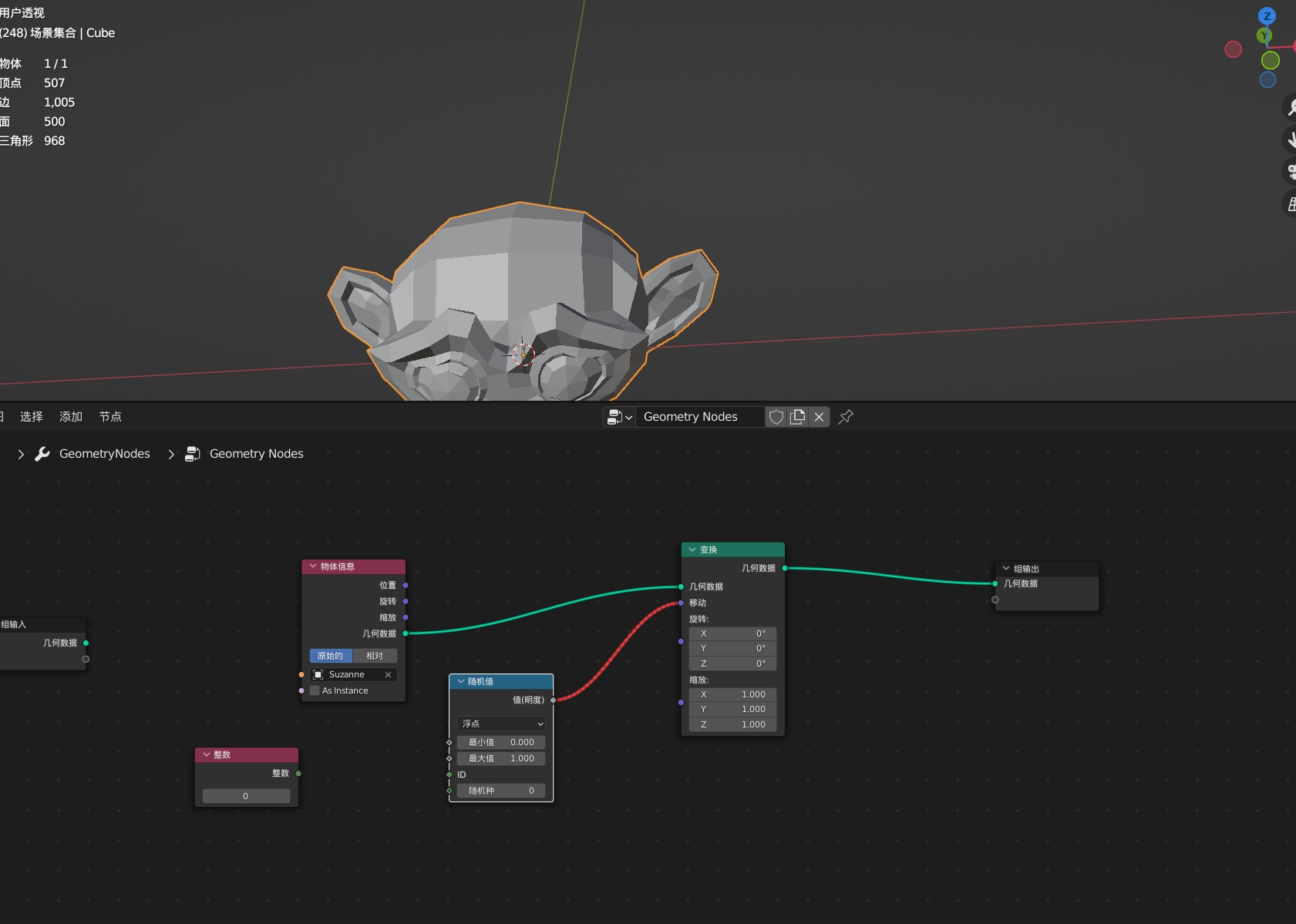Click the 缩放 output socket on 物体信息
1296x924 pixels.
[x=406, y=617]
